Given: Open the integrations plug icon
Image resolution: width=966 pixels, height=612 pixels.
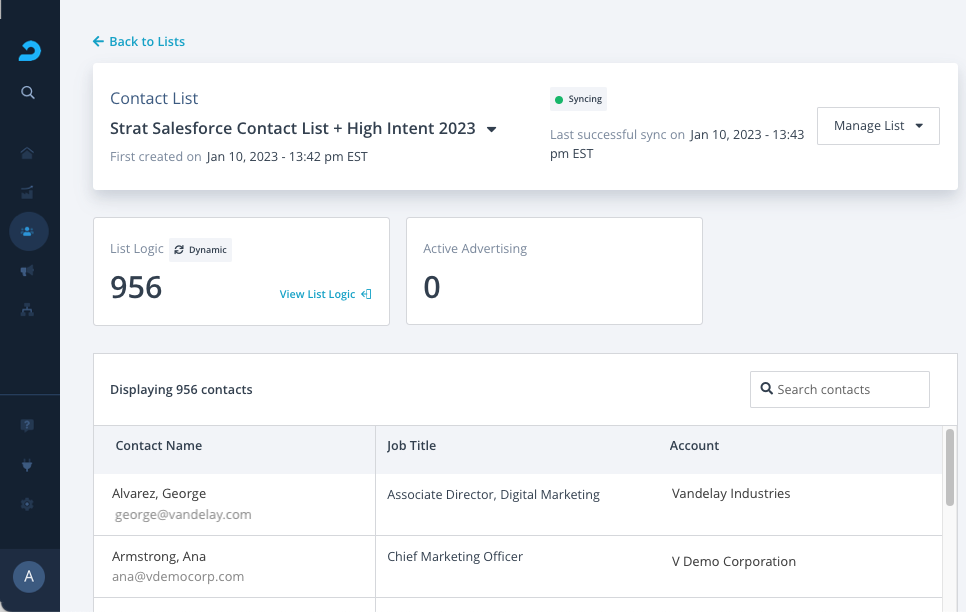Looking at the screenshot, I should click(28, 465).
